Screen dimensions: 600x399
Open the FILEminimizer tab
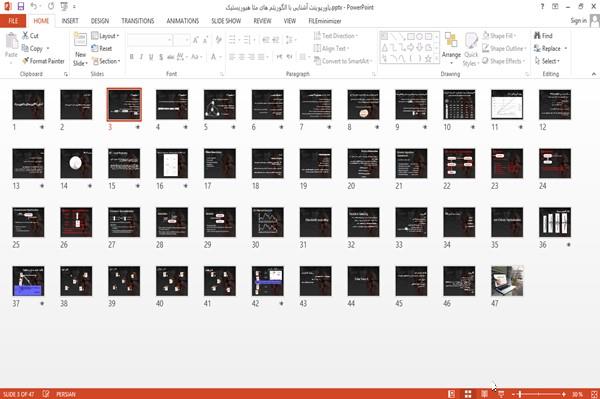[x=324, y=21]
